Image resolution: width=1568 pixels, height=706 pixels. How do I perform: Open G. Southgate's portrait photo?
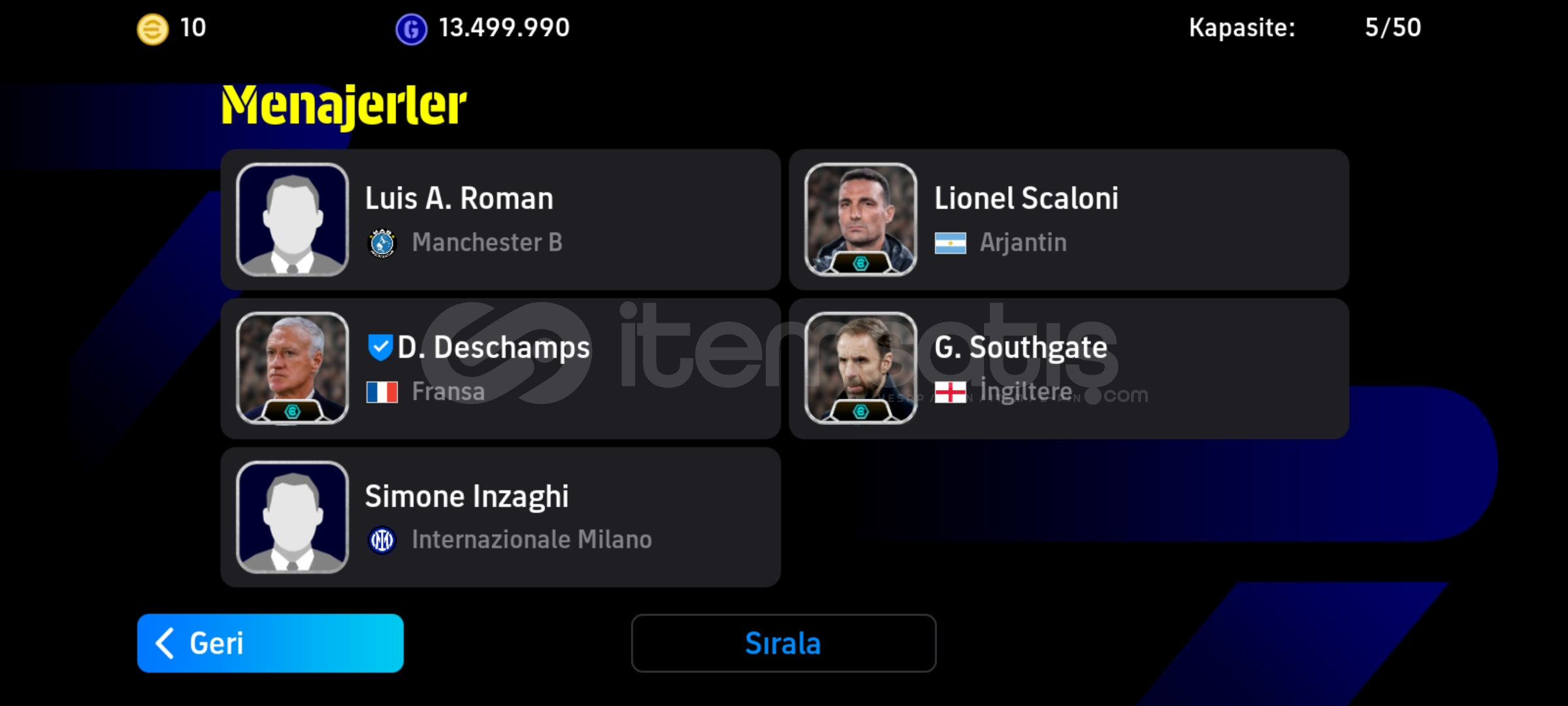point(860,369)
